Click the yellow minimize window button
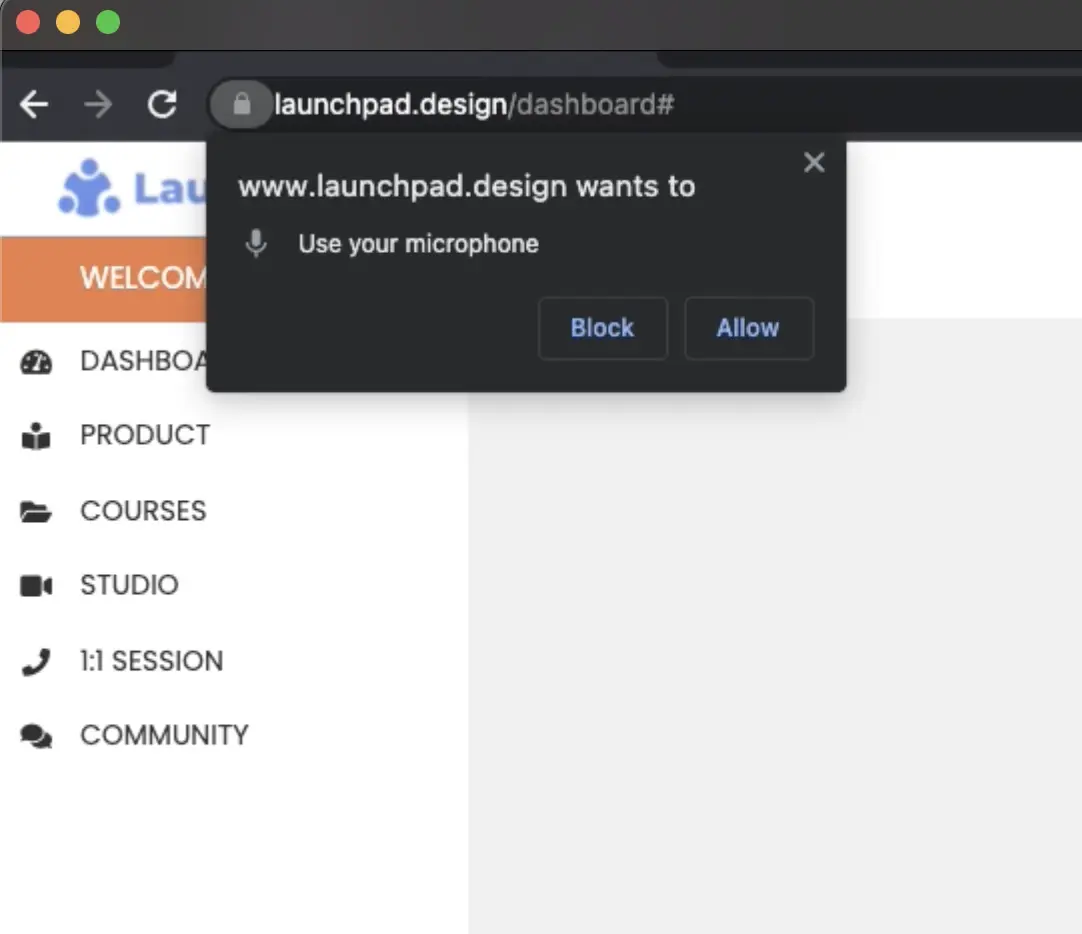The width and height of the screenshot is (1082, 934). point(68,22)
